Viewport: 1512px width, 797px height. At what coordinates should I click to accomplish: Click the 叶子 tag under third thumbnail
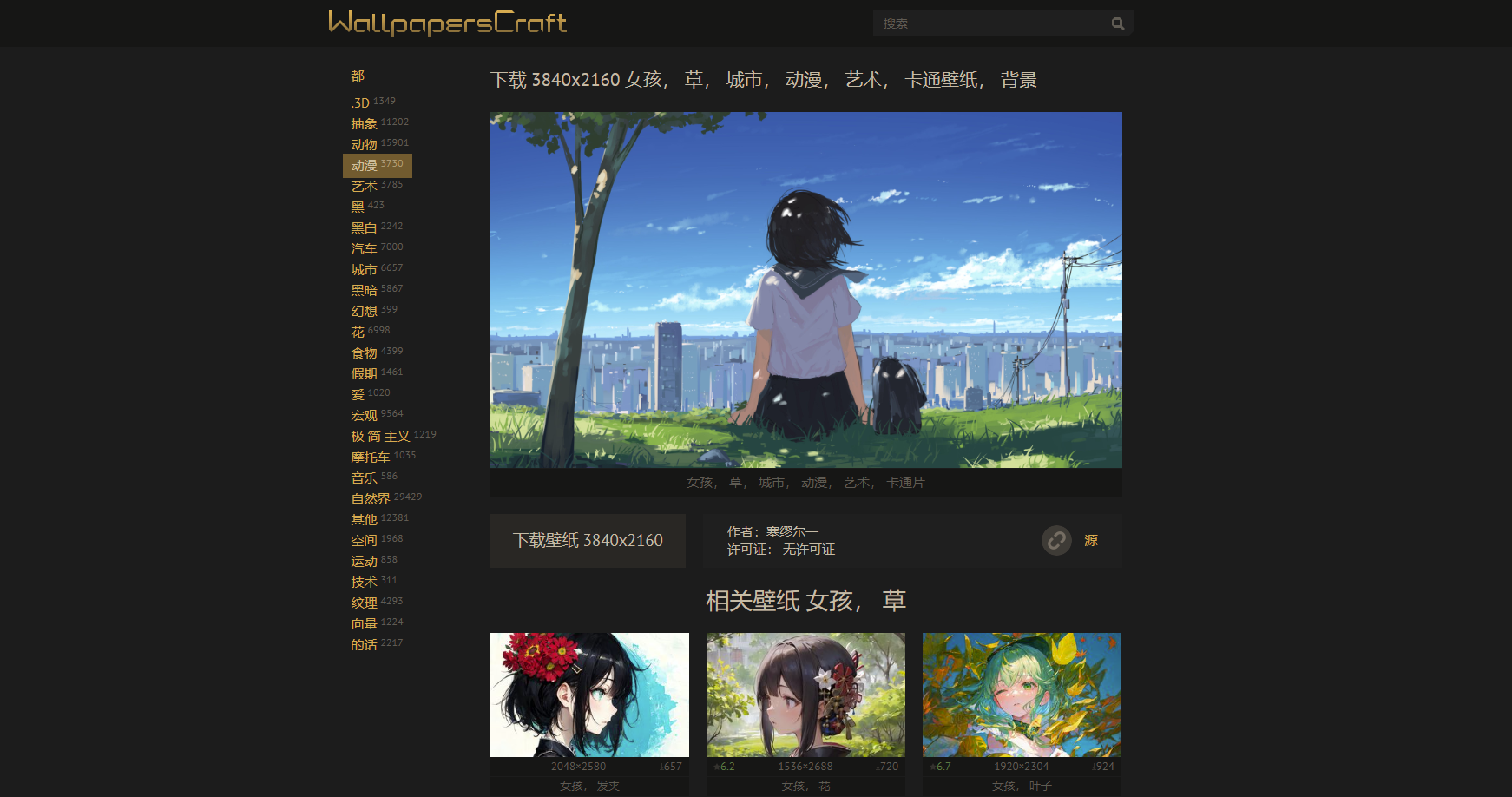pyautogui.click(x=1040, y=786)
